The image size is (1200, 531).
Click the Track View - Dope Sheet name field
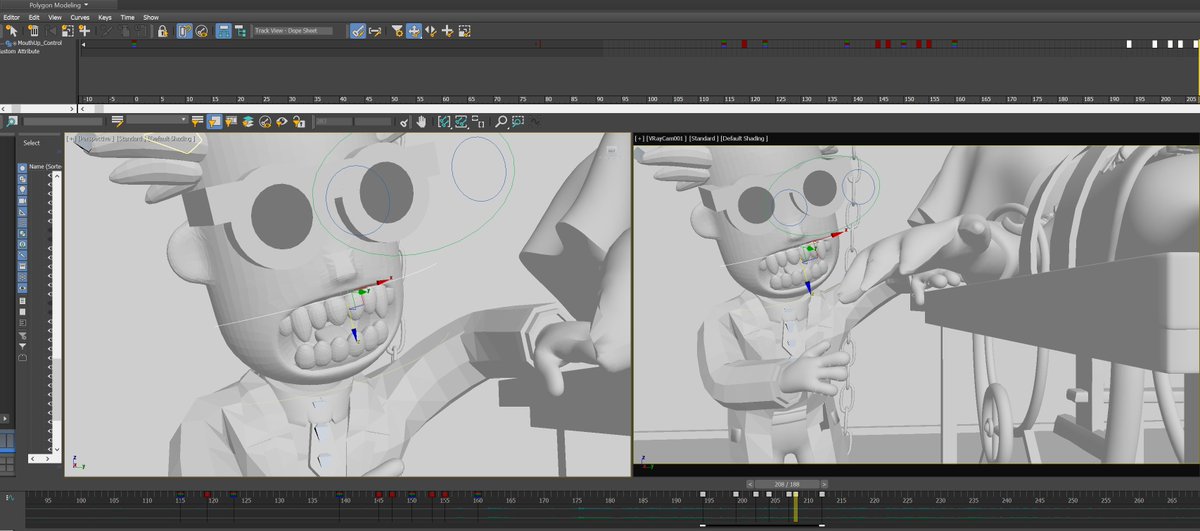pos(294,31)
